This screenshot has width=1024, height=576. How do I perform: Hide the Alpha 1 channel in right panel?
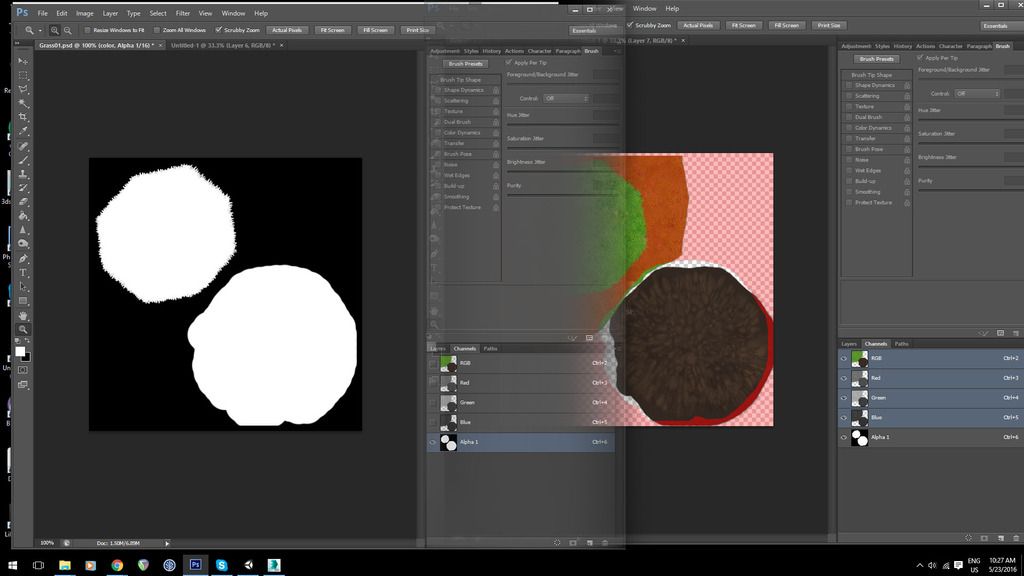[846, 437]
